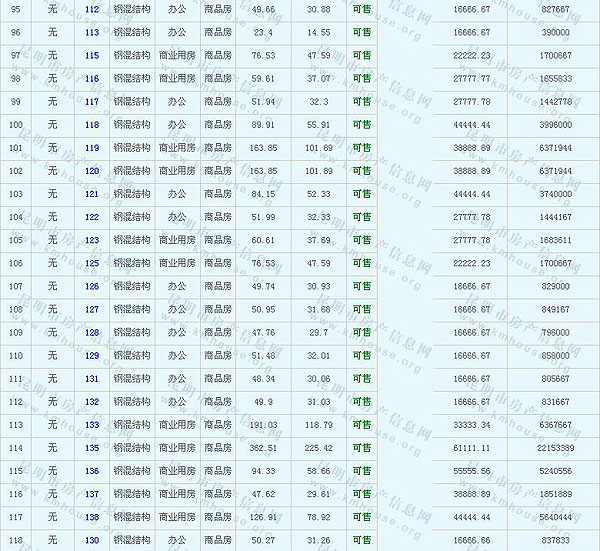
Task: Click room number 125 link
Action: (x=92, y=263)
